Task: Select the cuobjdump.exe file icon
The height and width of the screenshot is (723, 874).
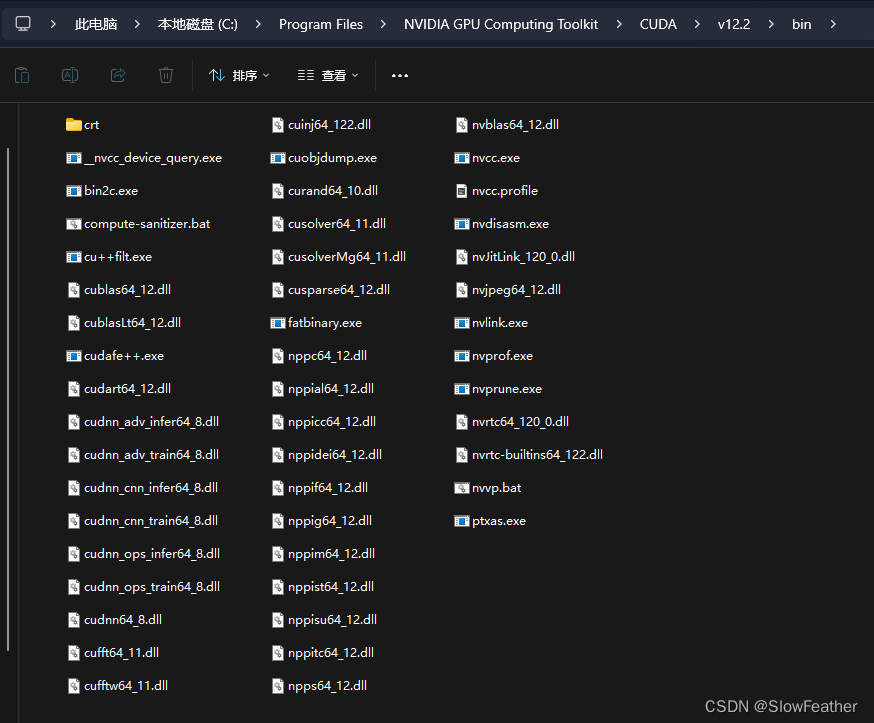Action: [278, 158]
